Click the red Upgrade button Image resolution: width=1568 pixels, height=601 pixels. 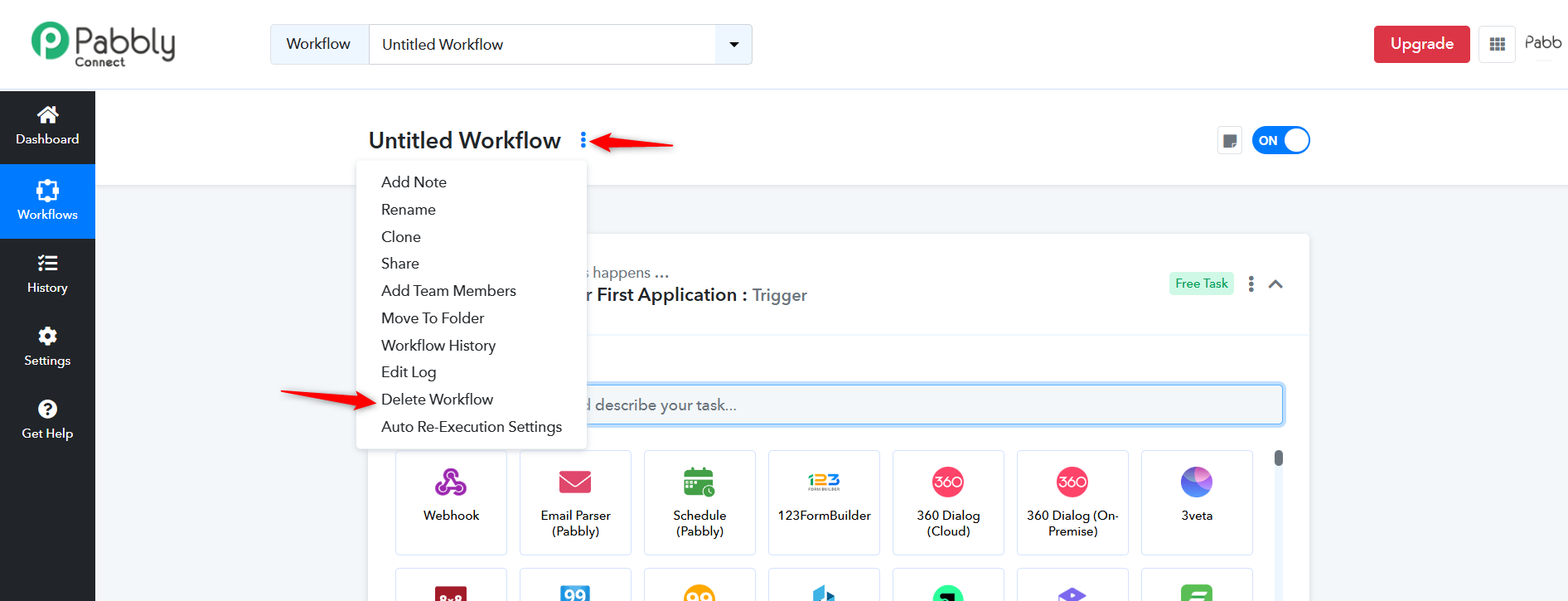tap(1421, 44)
